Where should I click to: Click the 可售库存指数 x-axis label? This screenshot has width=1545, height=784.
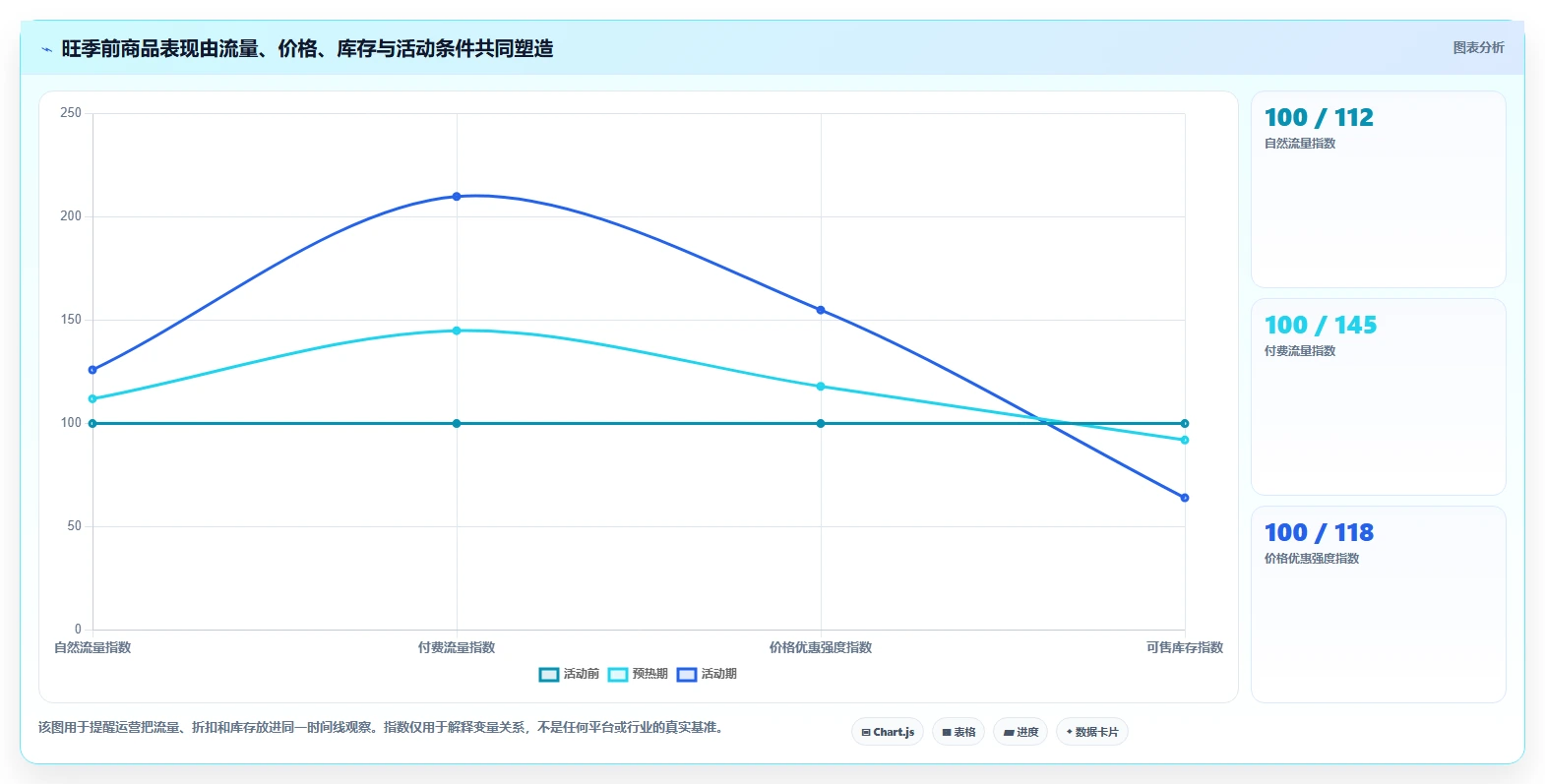1185,647
